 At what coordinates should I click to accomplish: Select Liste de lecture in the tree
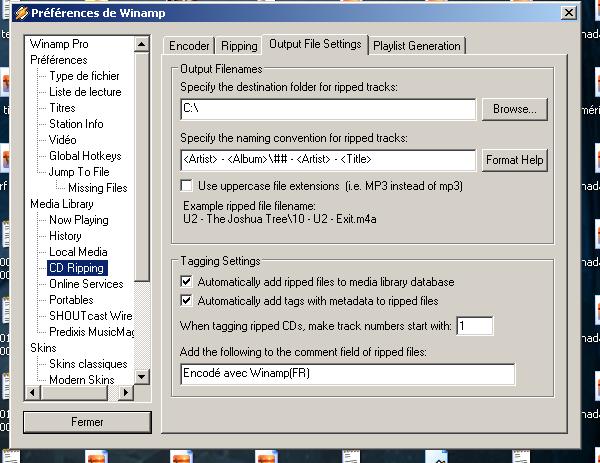coord(85,92)
